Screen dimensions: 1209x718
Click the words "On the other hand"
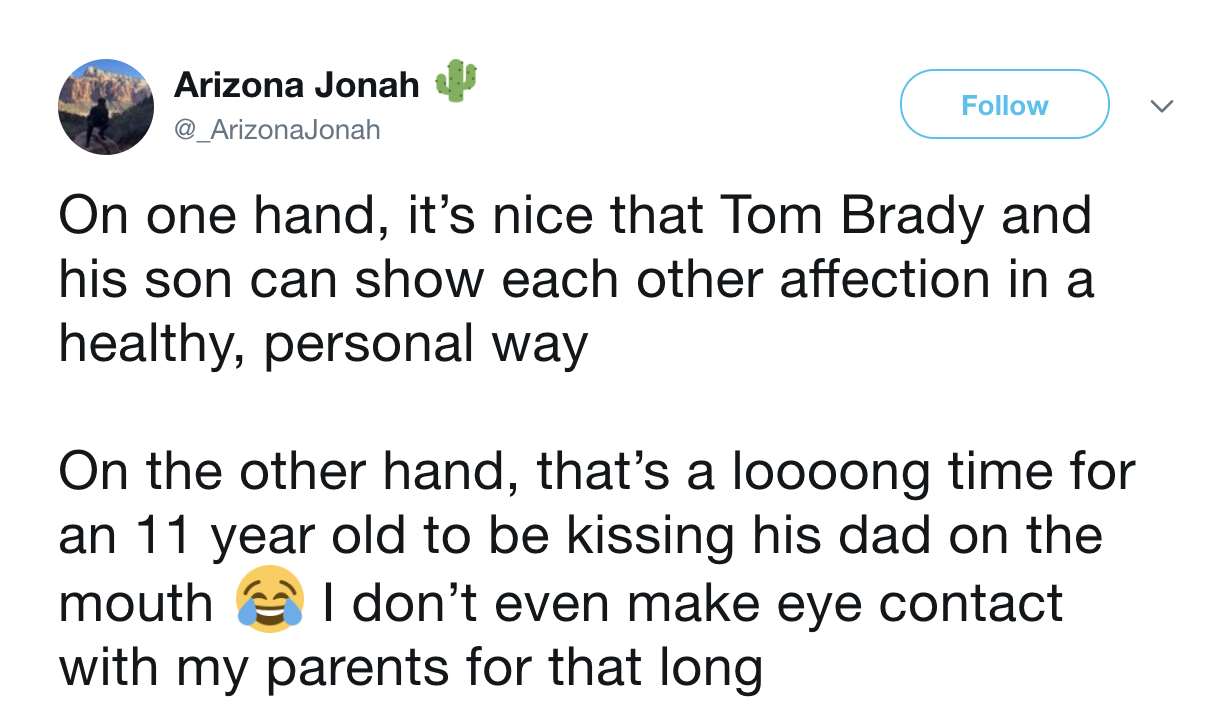tap(287, 473)
